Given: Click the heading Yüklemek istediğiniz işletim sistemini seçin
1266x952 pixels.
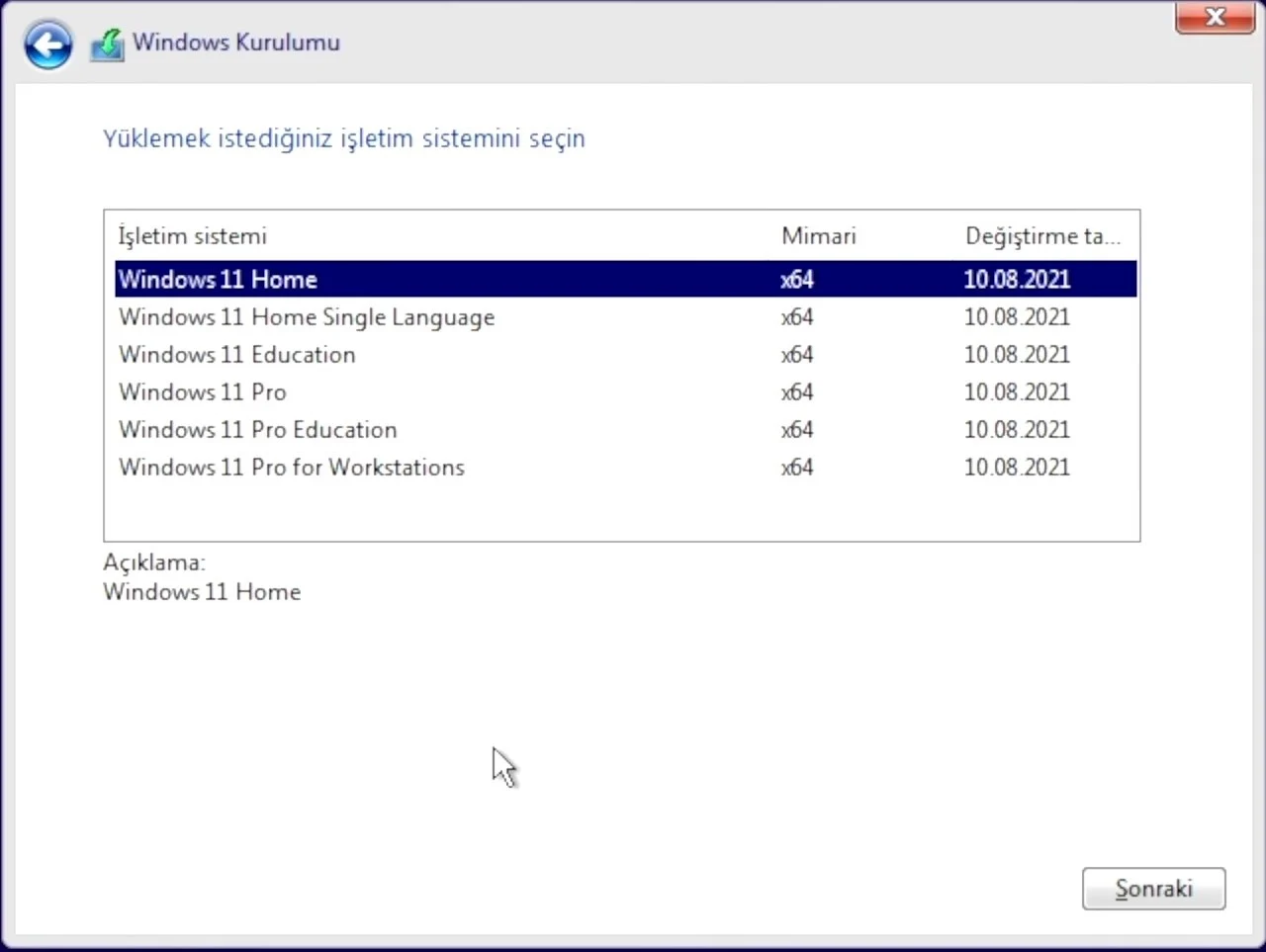Looking at the screenshot, I should point(344,138).
